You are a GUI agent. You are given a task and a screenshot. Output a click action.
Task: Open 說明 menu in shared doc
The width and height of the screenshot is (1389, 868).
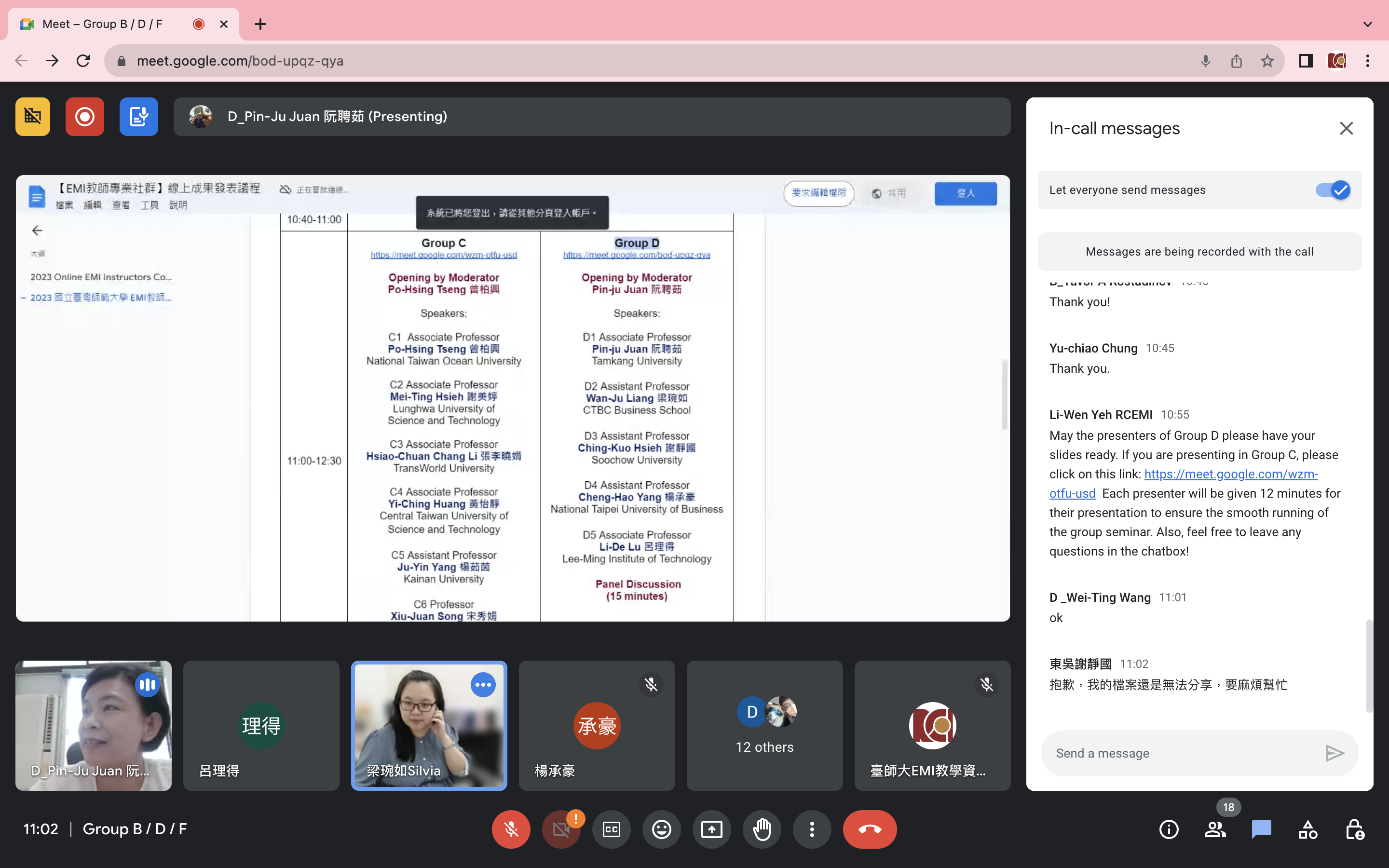[178, 205]
